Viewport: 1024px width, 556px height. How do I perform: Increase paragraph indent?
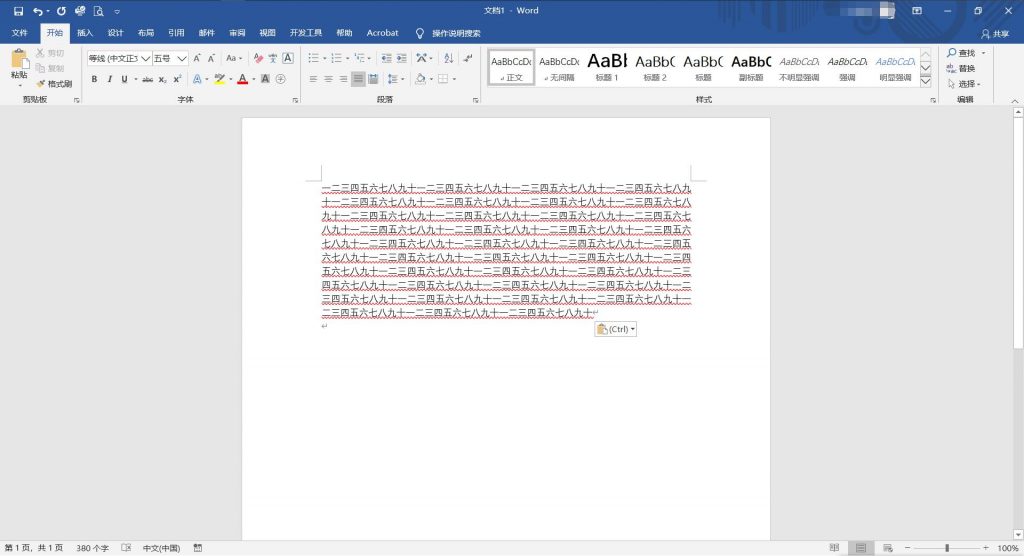402,58
